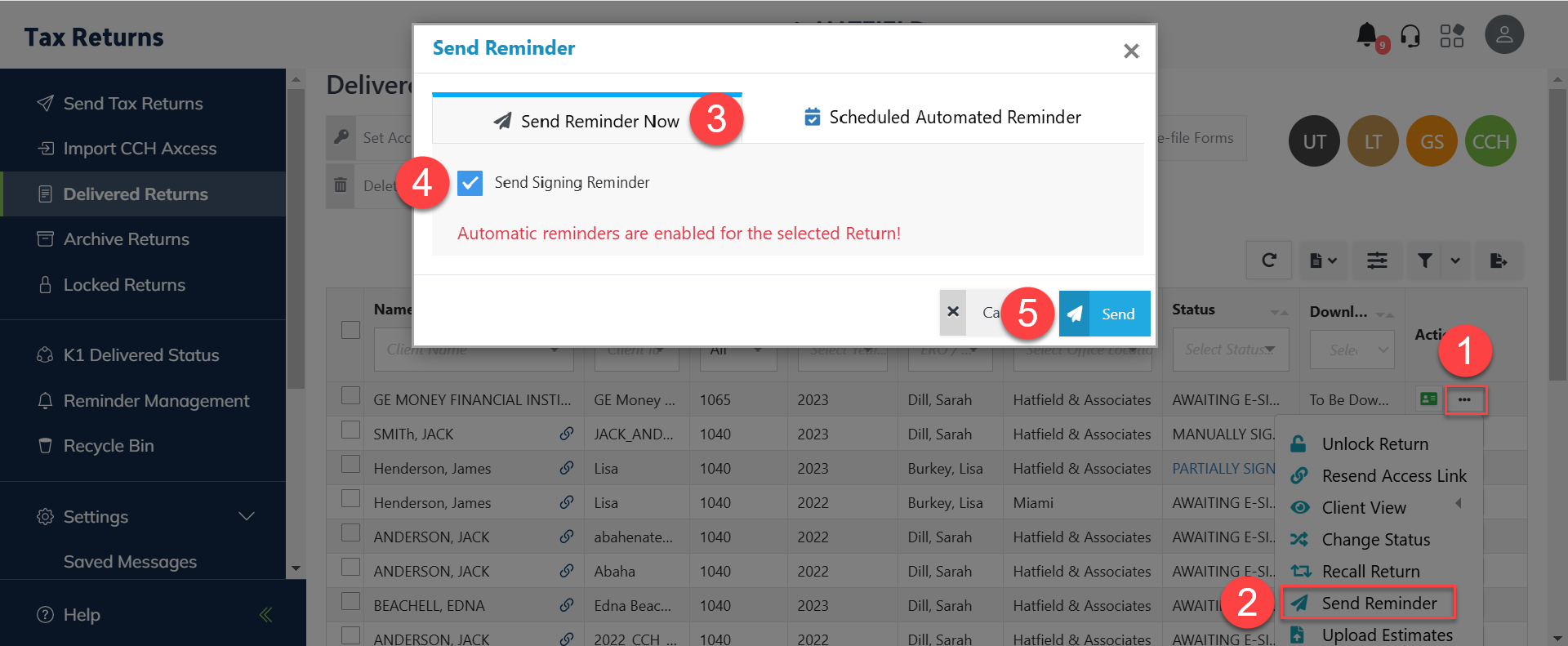The image size is (1568, 646).
Task: Click the export to file icon
Action: click(x=1498, y=261)
